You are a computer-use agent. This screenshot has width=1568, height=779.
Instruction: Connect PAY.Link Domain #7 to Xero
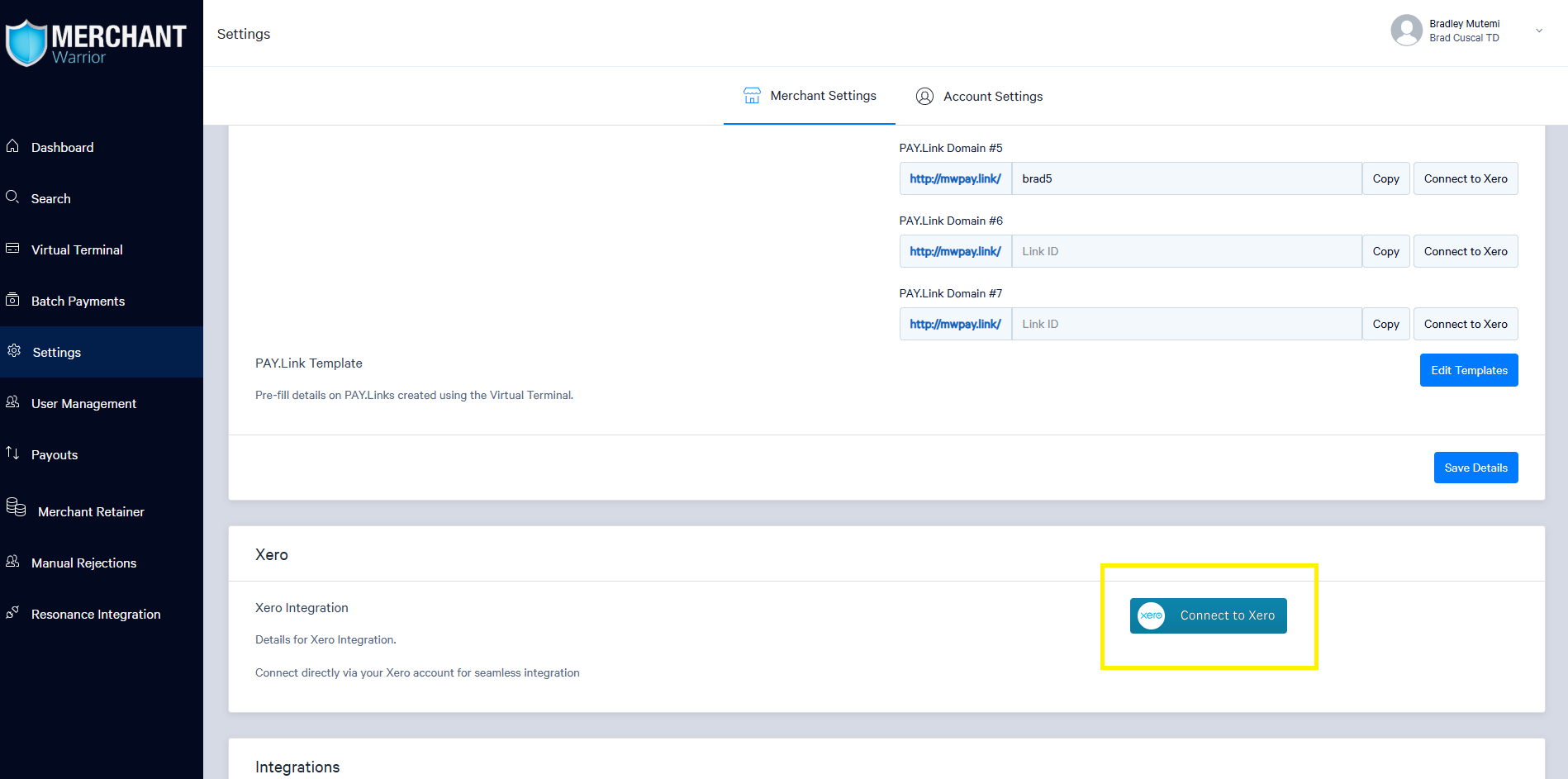click(x=1466, y=324)
